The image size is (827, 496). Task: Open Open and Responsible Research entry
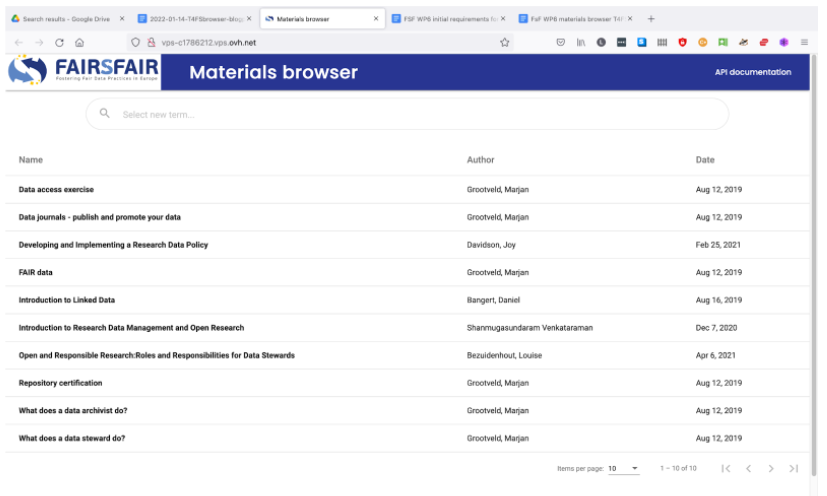(157, 355)
